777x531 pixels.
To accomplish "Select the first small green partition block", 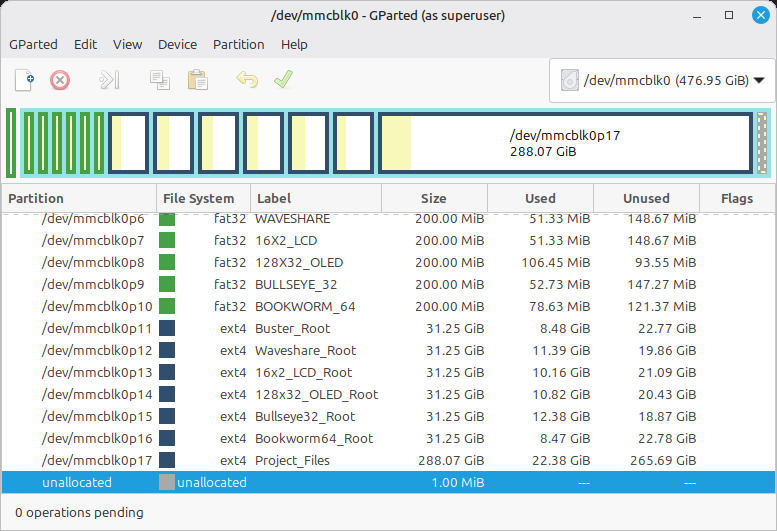I will [x=11, y=143].
